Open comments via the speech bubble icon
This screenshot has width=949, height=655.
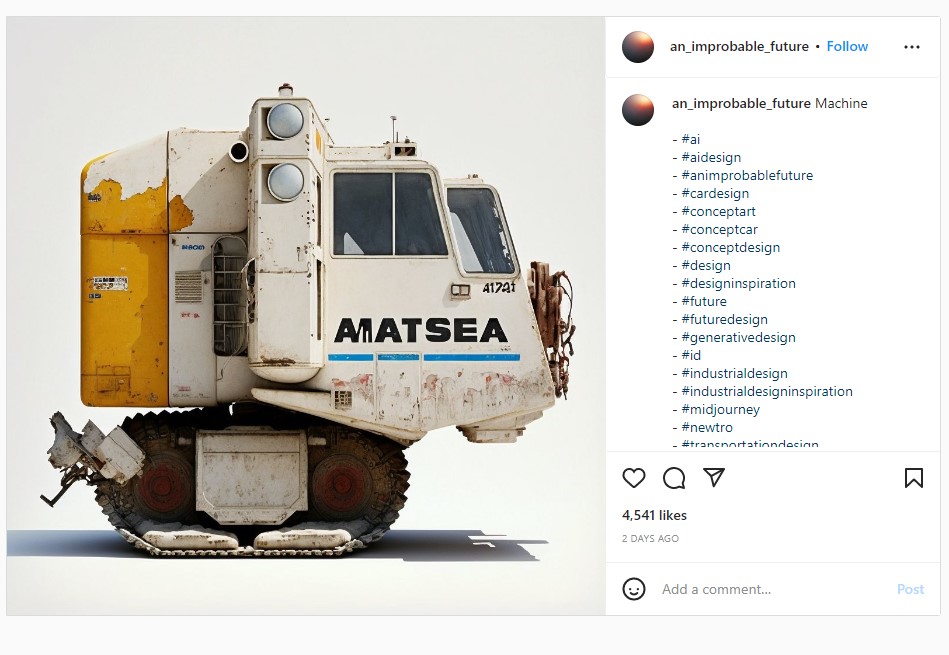(674, 478)
